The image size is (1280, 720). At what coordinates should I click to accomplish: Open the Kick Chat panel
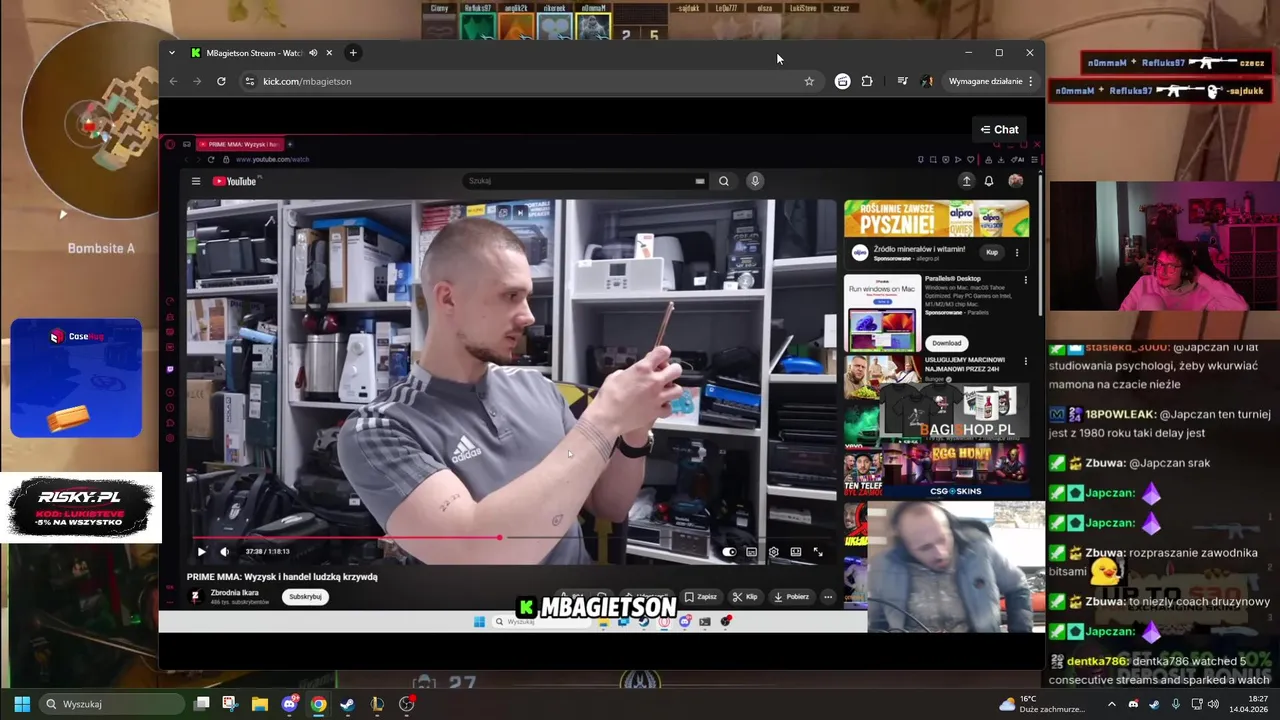[999, 129]
